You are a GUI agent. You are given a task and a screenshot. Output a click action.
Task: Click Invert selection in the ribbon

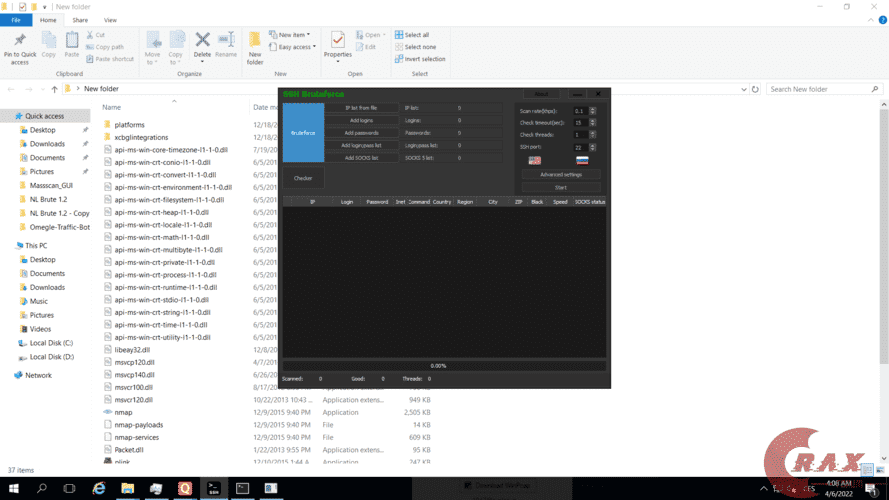[x=420, y=59]
